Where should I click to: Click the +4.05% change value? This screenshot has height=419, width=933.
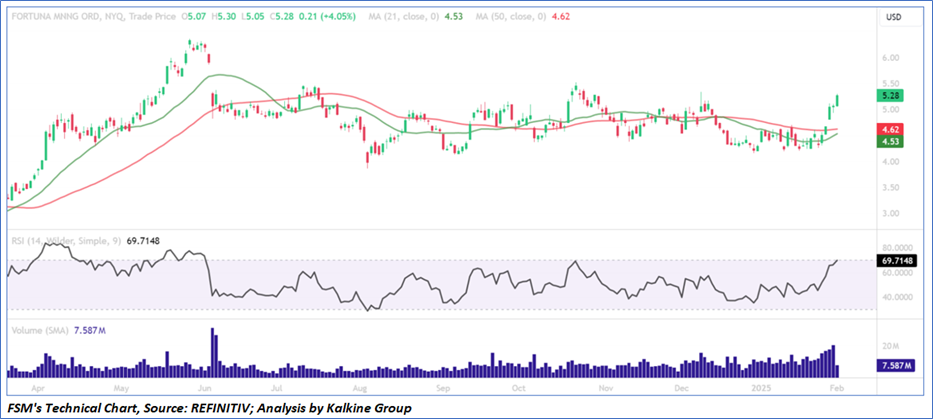339,17
